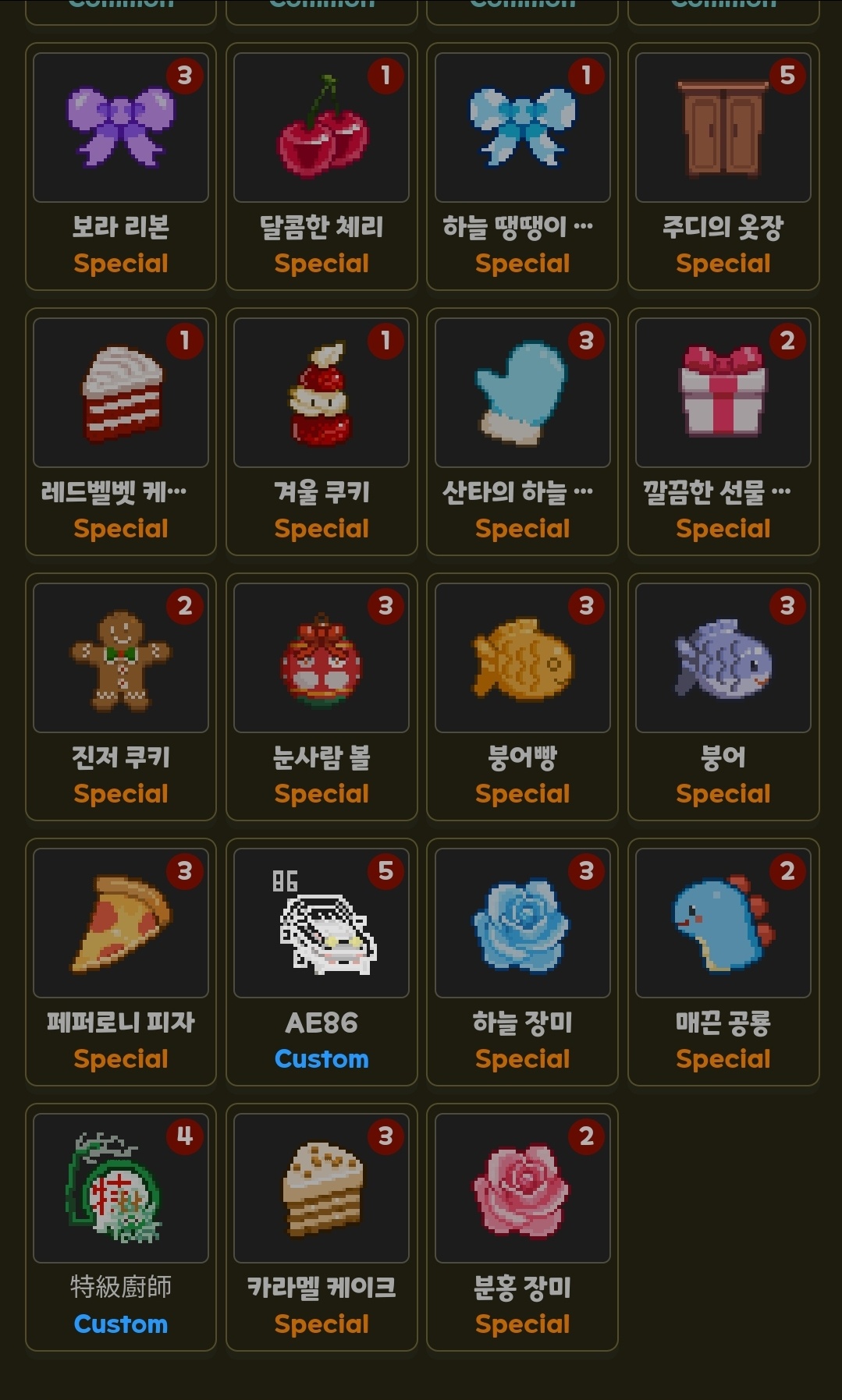Select the pepperoni pizza slice item
The image size is (842, 1400).
coord(121,962)
